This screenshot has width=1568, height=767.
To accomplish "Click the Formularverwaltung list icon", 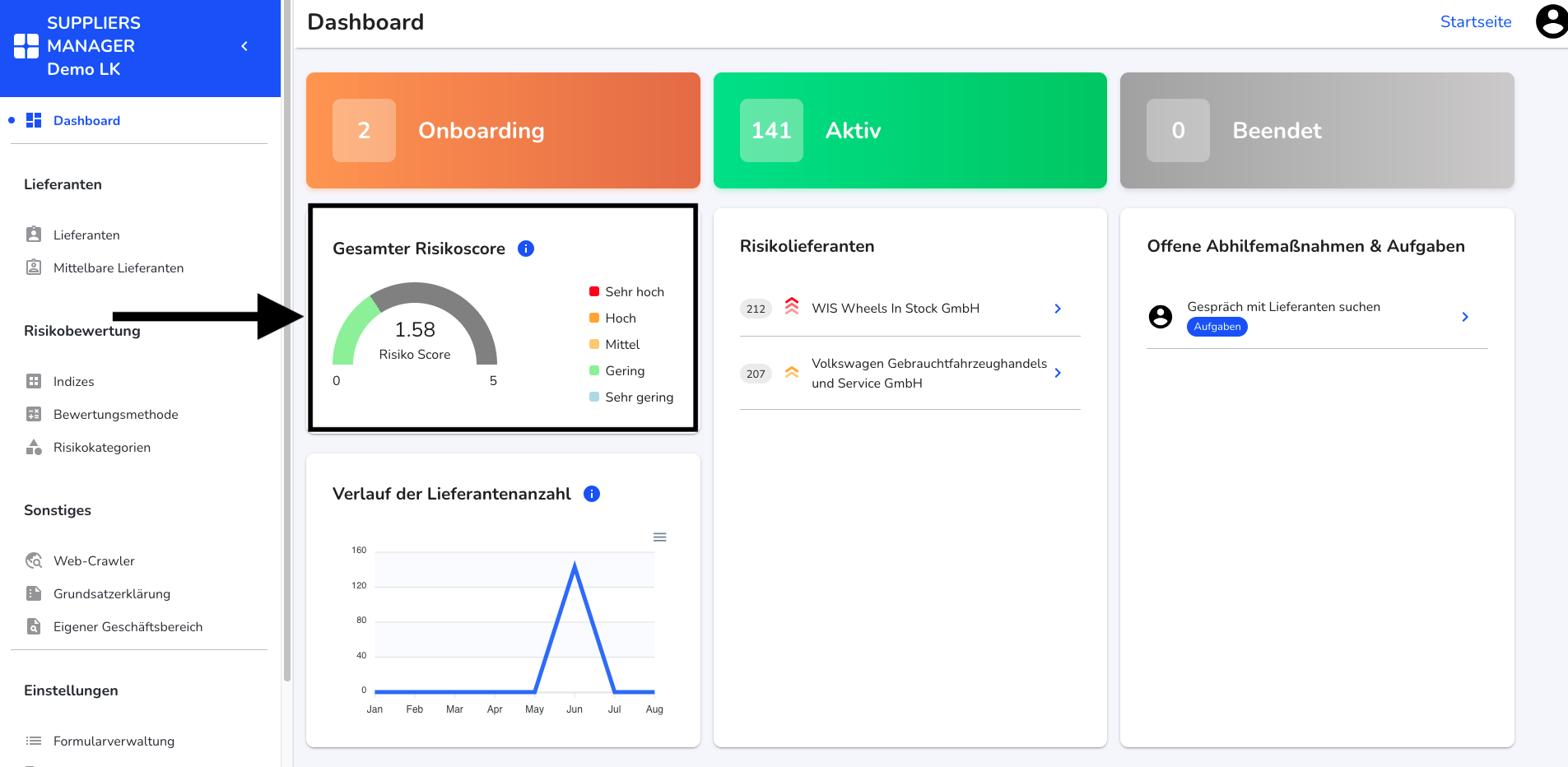I will click(x=34, y=741).
